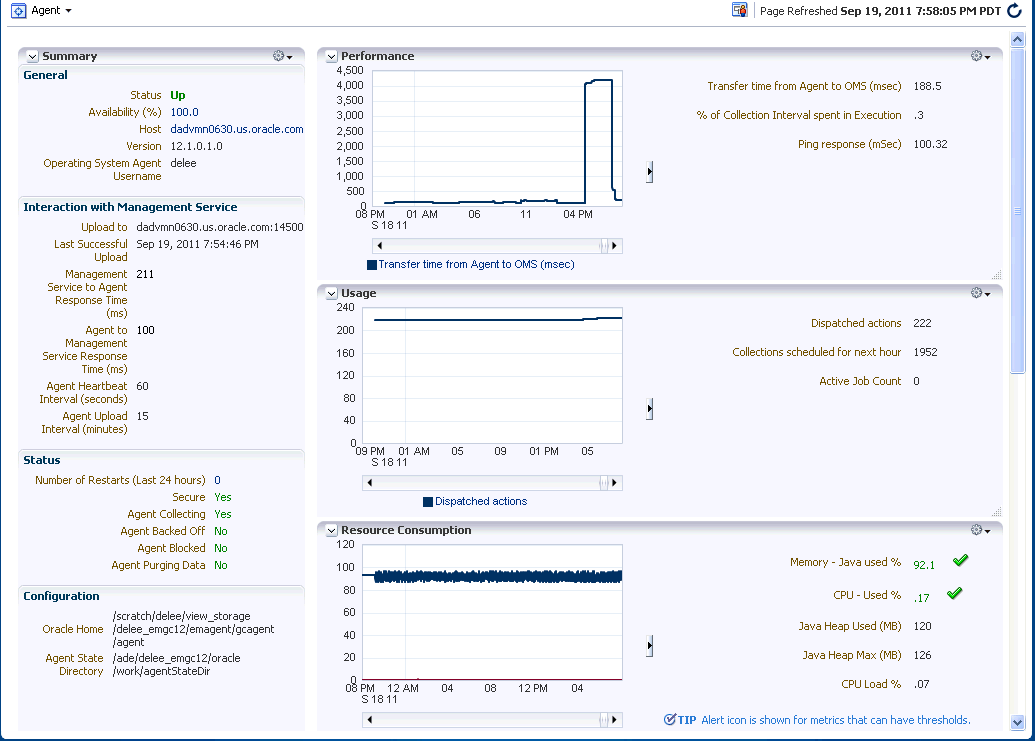Open the Performance panel gear menu

980,56
